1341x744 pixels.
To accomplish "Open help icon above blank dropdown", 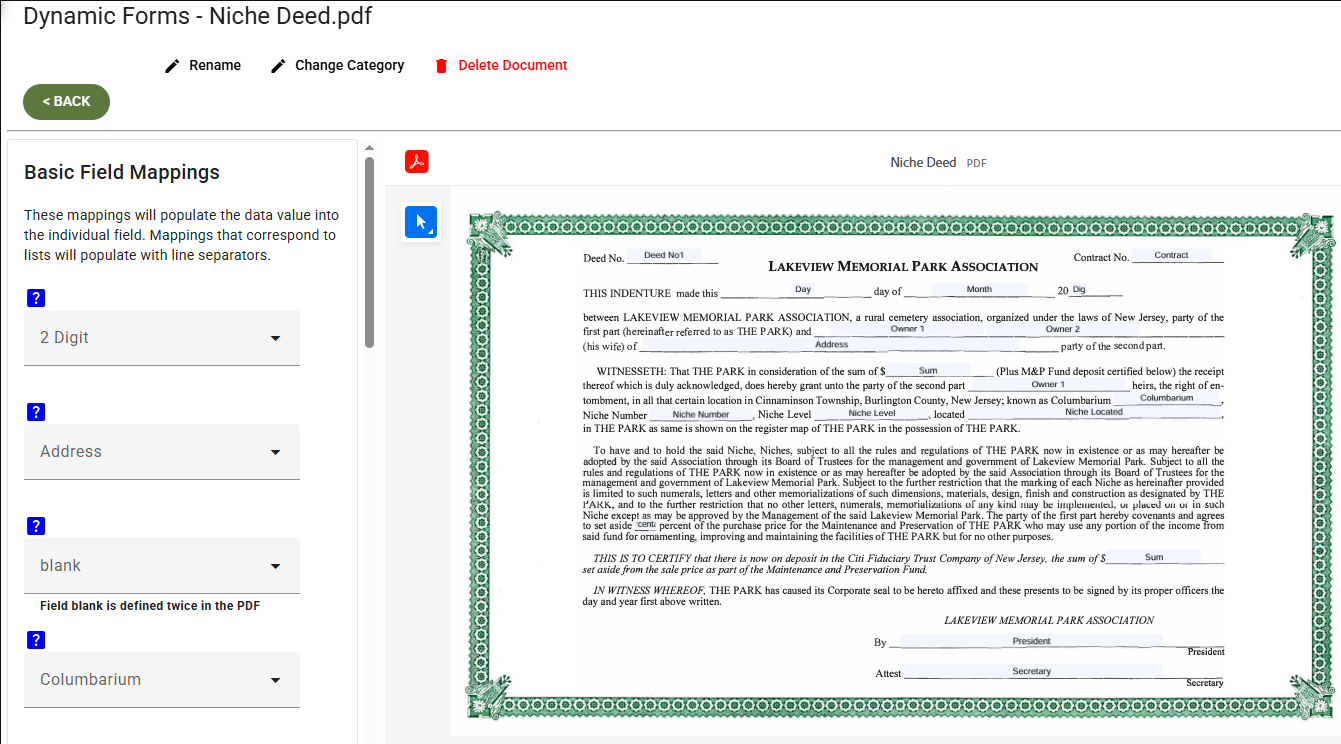I will click(x=35, y=526).
